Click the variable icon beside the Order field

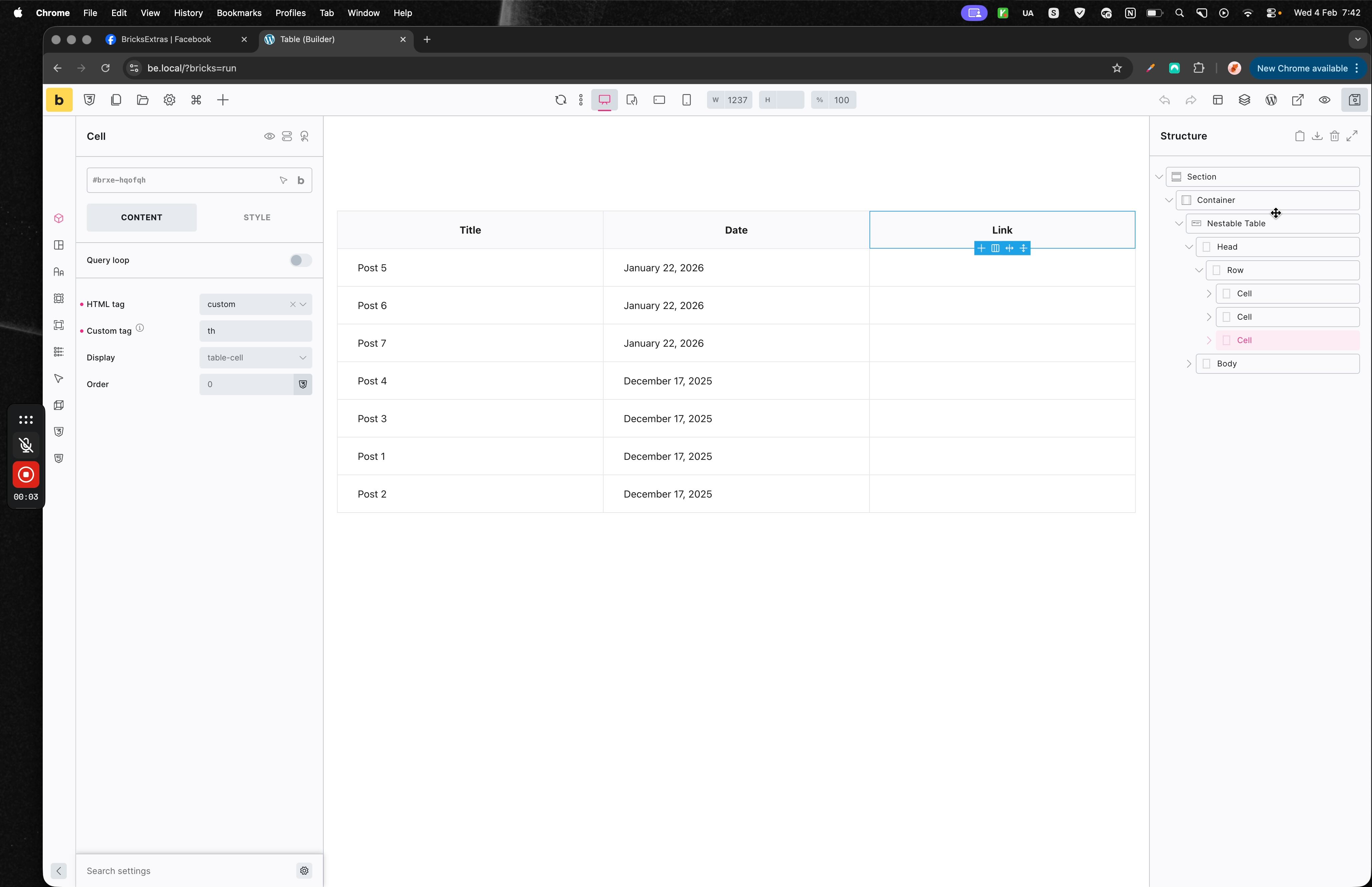[x=303, y=384]
